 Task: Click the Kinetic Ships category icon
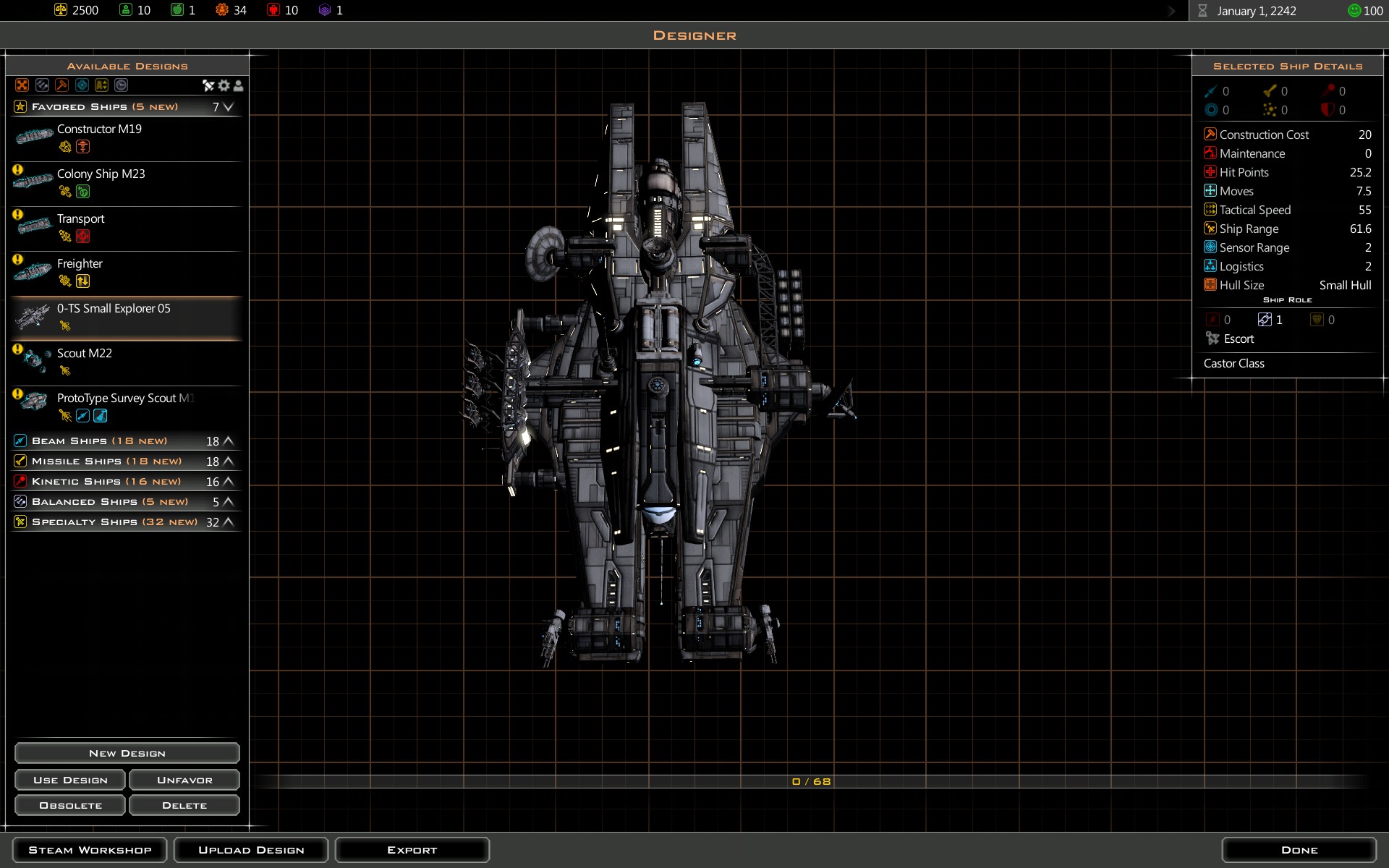click(x=20, y=481)
